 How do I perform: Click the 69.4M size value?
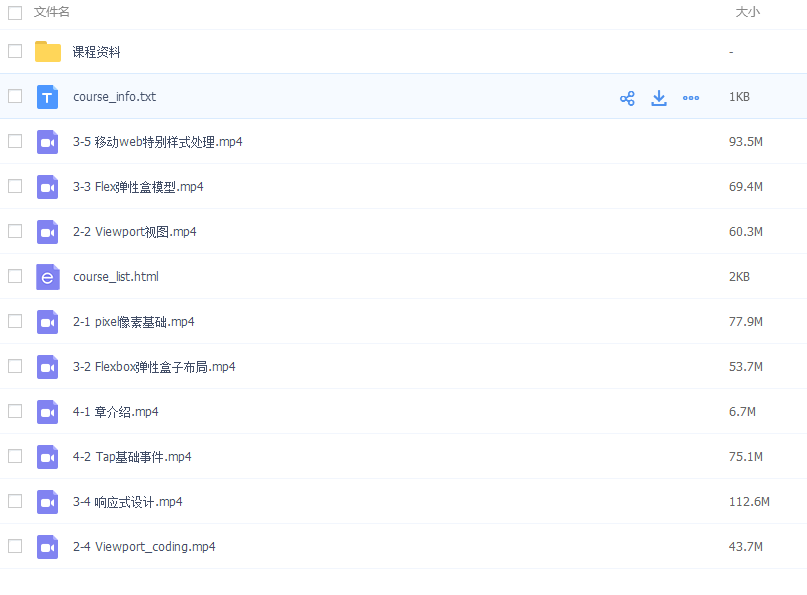(x=746, y=187)
